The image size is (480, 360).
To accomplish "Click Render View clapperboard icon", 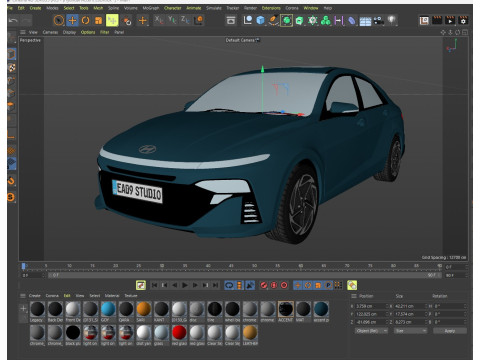I will click(x=437, y=21).
